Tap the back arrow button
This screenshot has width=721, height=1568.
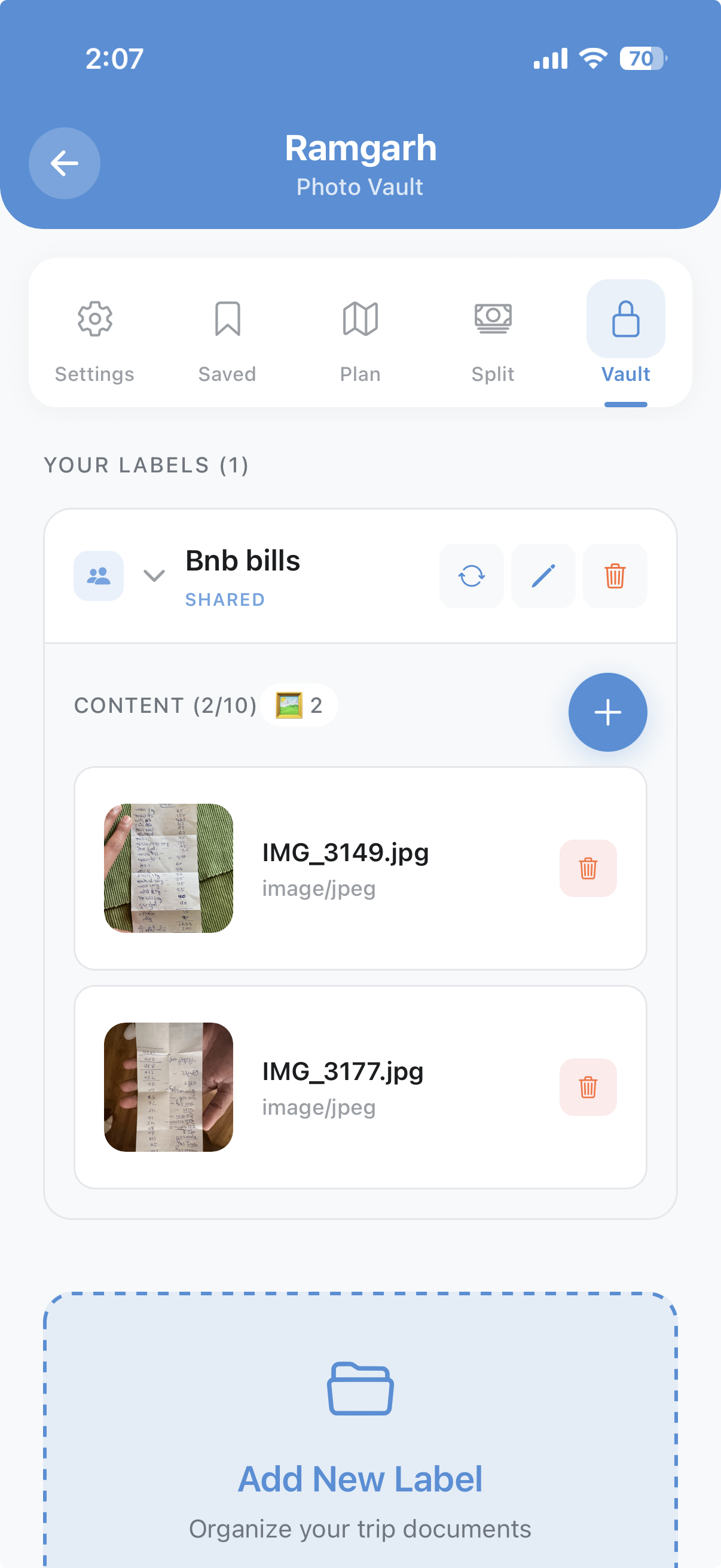pos(65,163)
